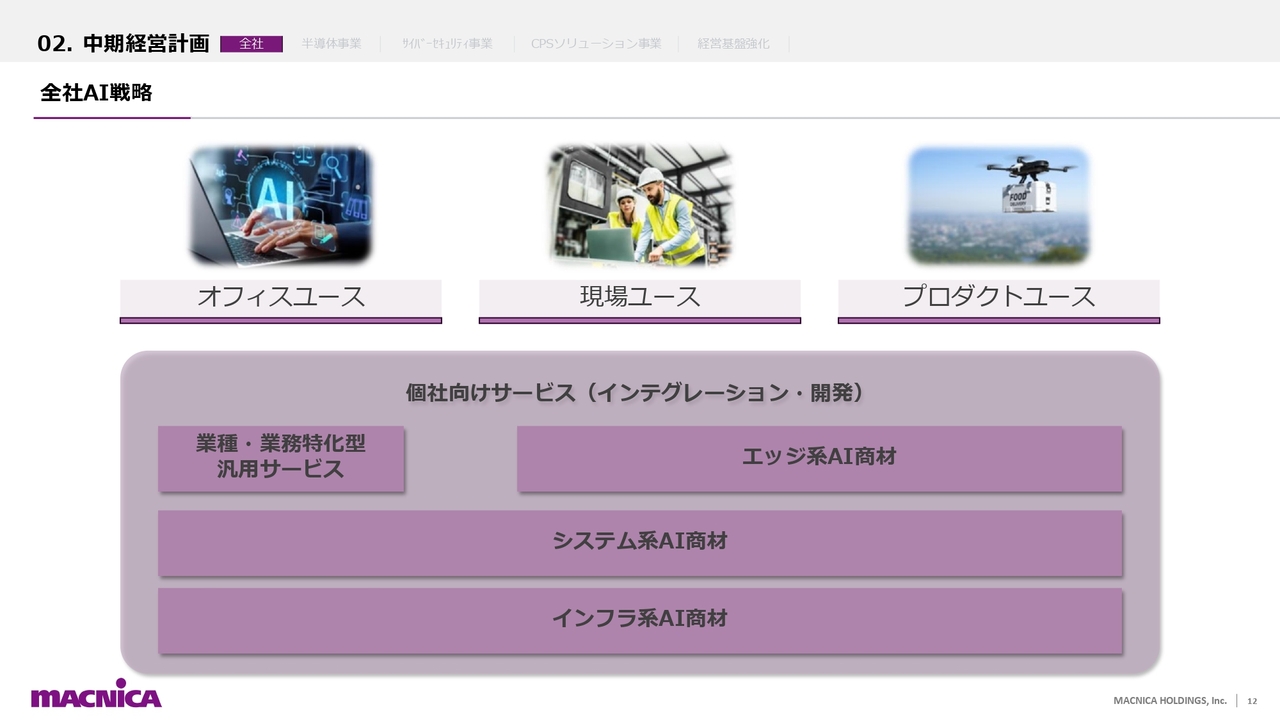Select the 業種・業務特化型汎用サービス box

[x=281, y=459]
